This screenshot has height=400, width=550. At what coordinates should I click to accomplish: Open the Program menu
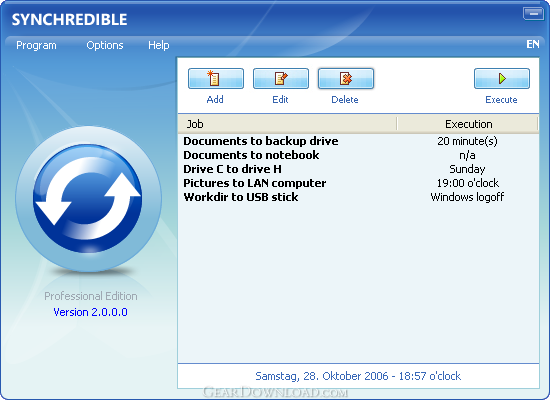point(36,45)
